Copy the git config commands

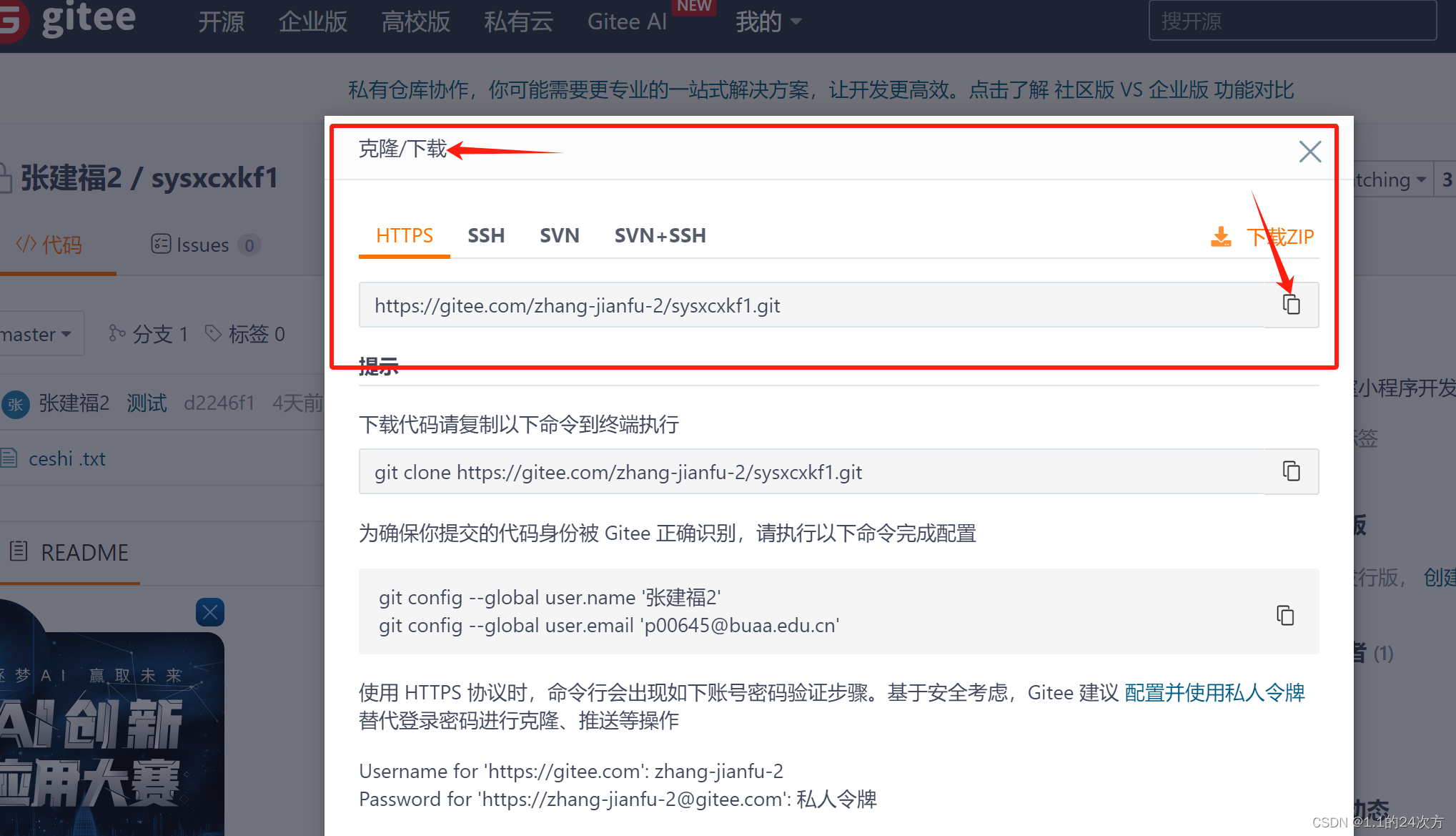[x=1285, y=615]
